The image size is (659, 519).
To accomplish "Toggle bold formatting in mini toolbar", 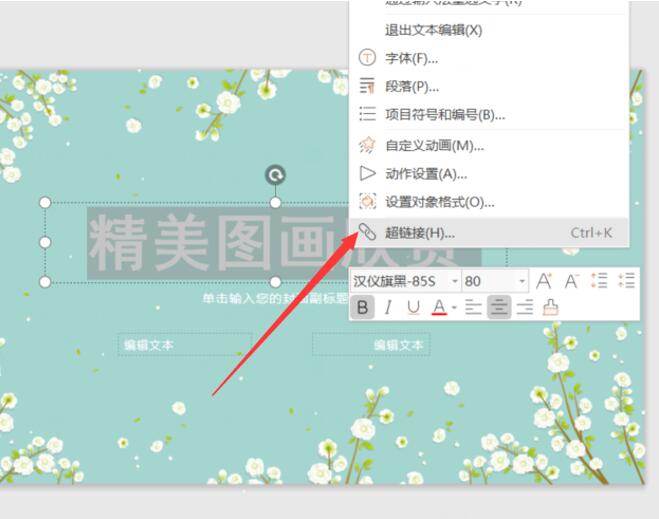I will tap(362, 307).
